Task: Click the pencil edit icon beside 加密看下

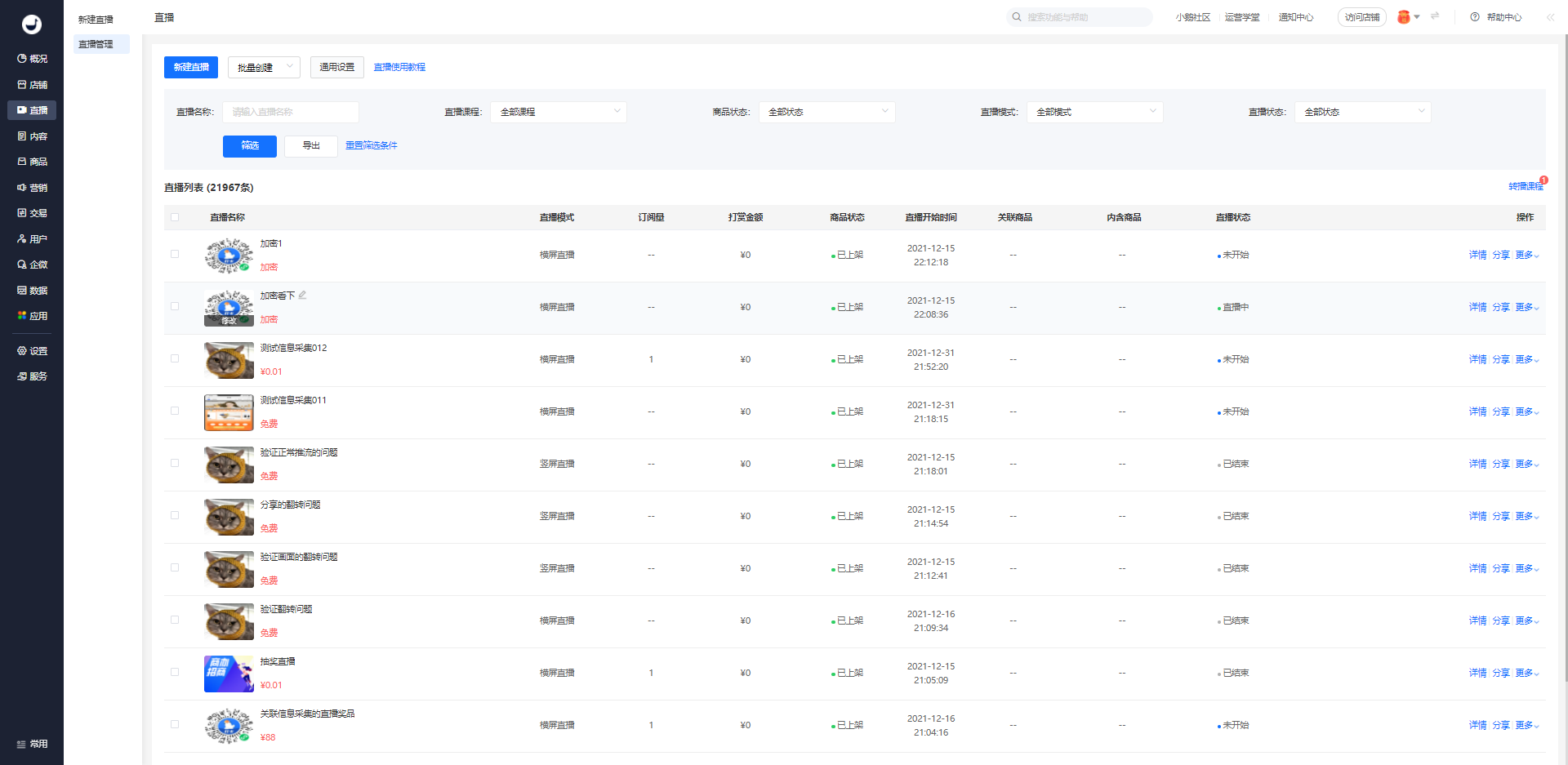Action: pyautogui.click(x=302, y=296)
